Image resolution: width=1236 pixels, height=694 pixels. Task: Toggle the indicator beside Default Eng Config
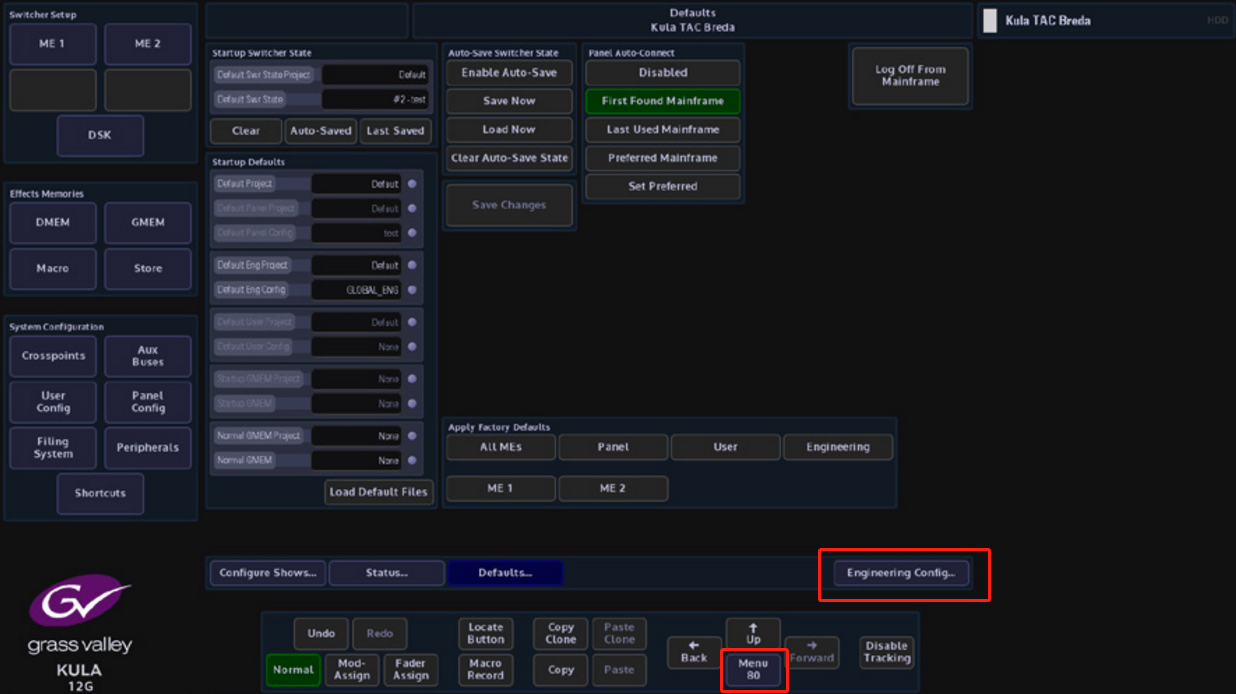click(412, 290)
